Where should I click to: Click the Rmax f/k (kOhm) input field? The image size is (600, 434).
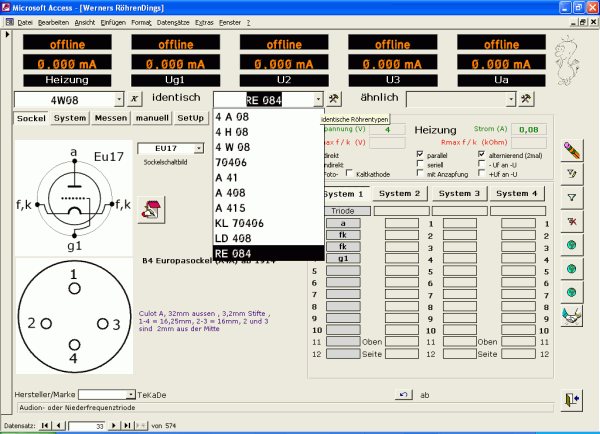(x=529, y=143)
